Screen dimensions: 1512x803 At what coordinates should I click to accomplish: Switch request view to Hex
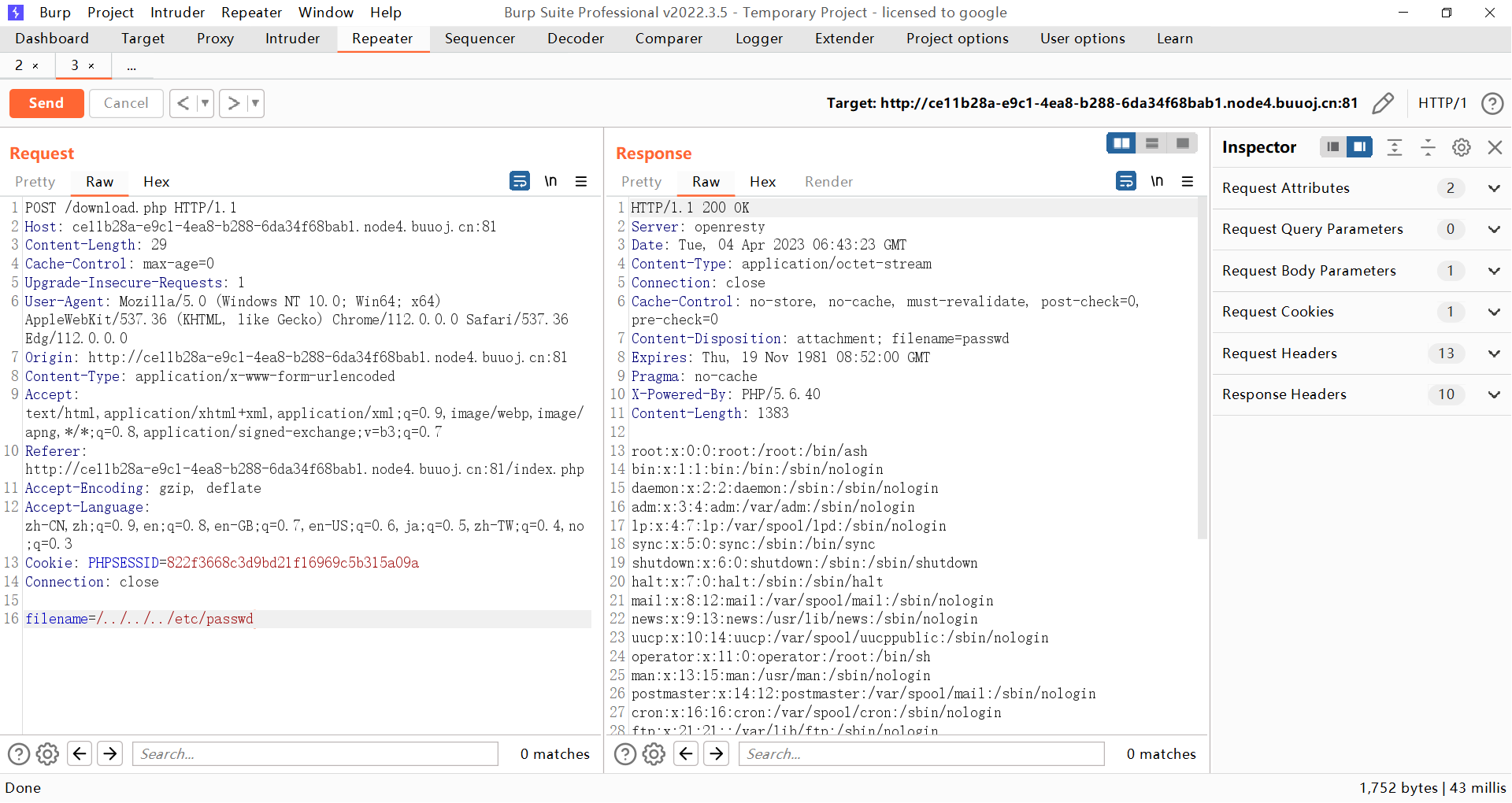(x=157, y=182)
